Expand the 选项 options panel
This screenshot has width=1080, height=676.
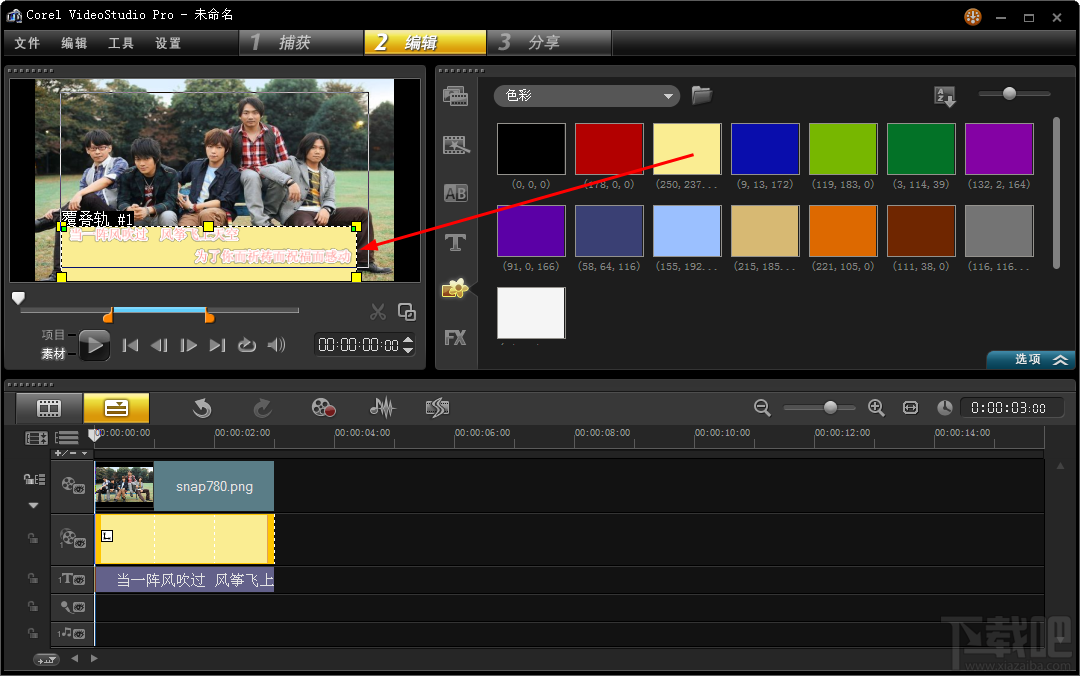point(1031,360)
